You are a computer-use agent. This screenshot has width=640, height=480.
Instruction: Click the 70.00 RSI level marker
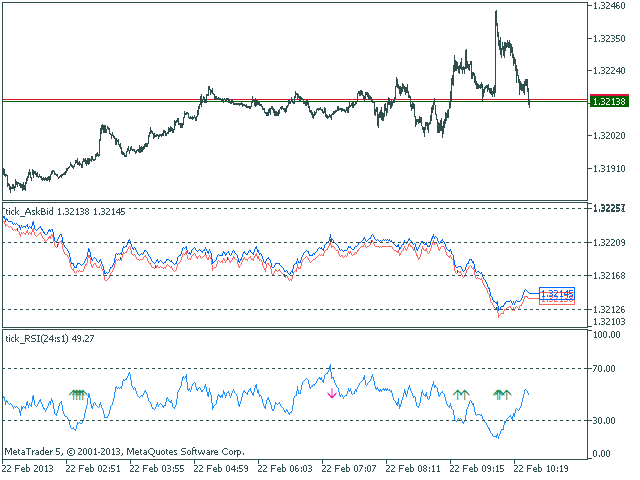tap(604, 369)
